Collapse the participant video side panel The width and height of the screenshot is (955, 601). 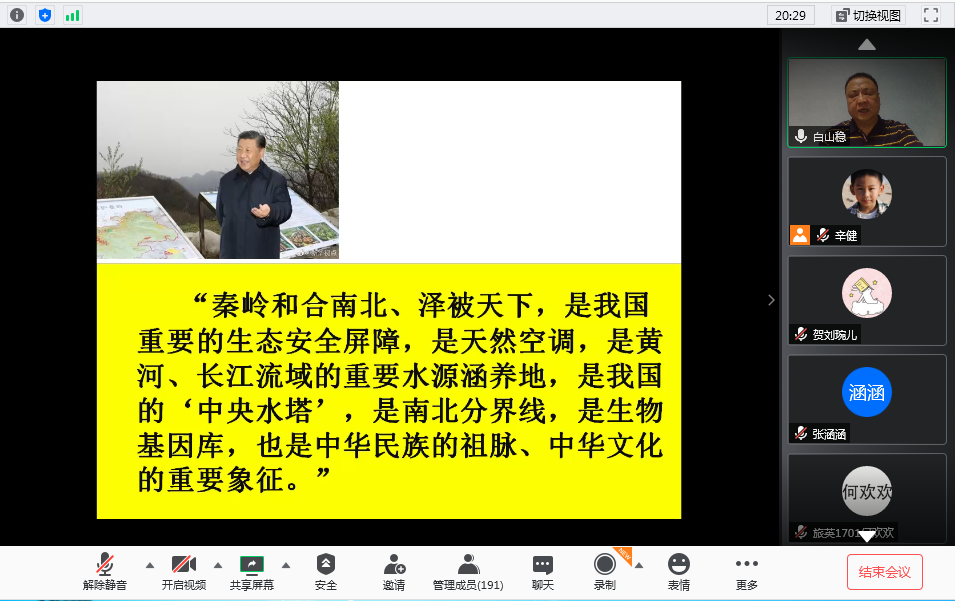pos(770,300)
